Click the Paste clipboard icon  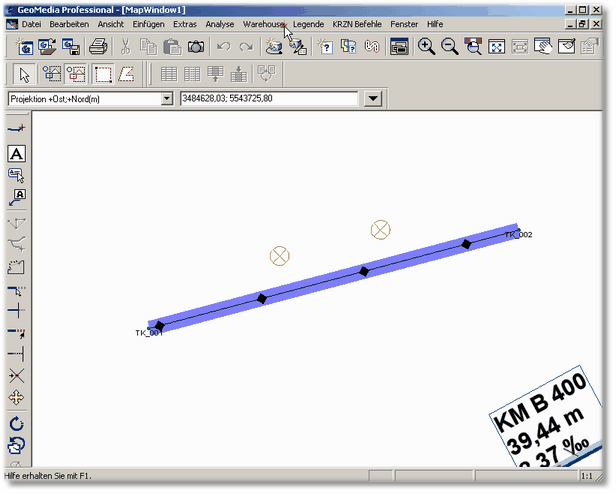tap(172, 46)
